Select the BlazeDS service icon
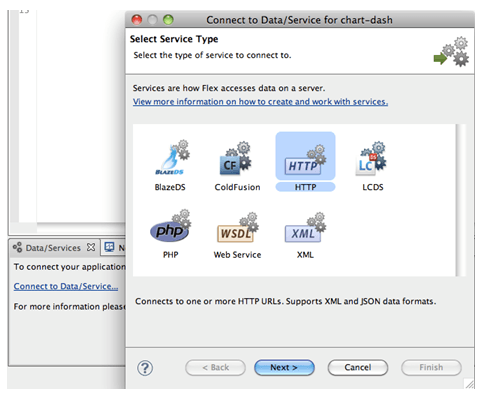 (172, 158)
